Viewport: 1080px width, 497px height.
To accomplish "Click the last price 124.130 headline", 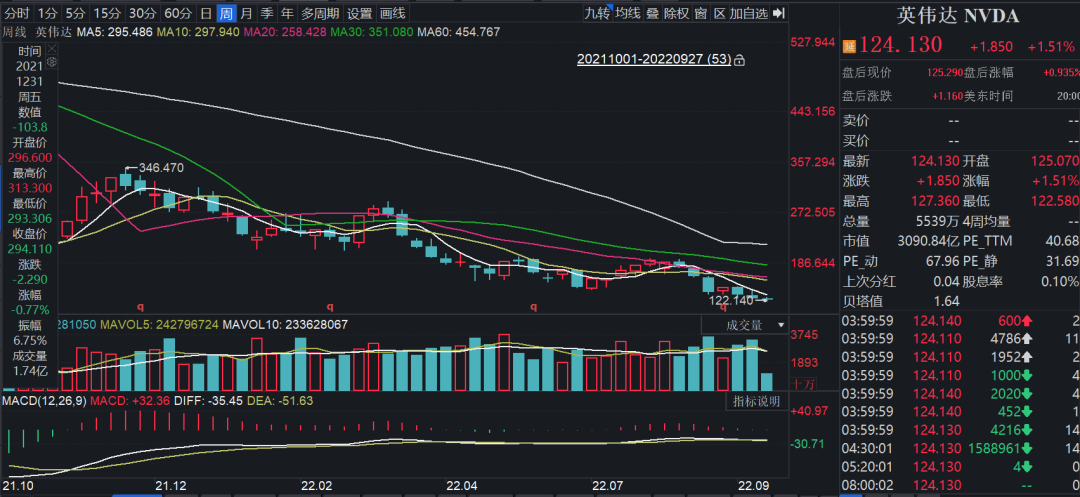I will 900,45.
